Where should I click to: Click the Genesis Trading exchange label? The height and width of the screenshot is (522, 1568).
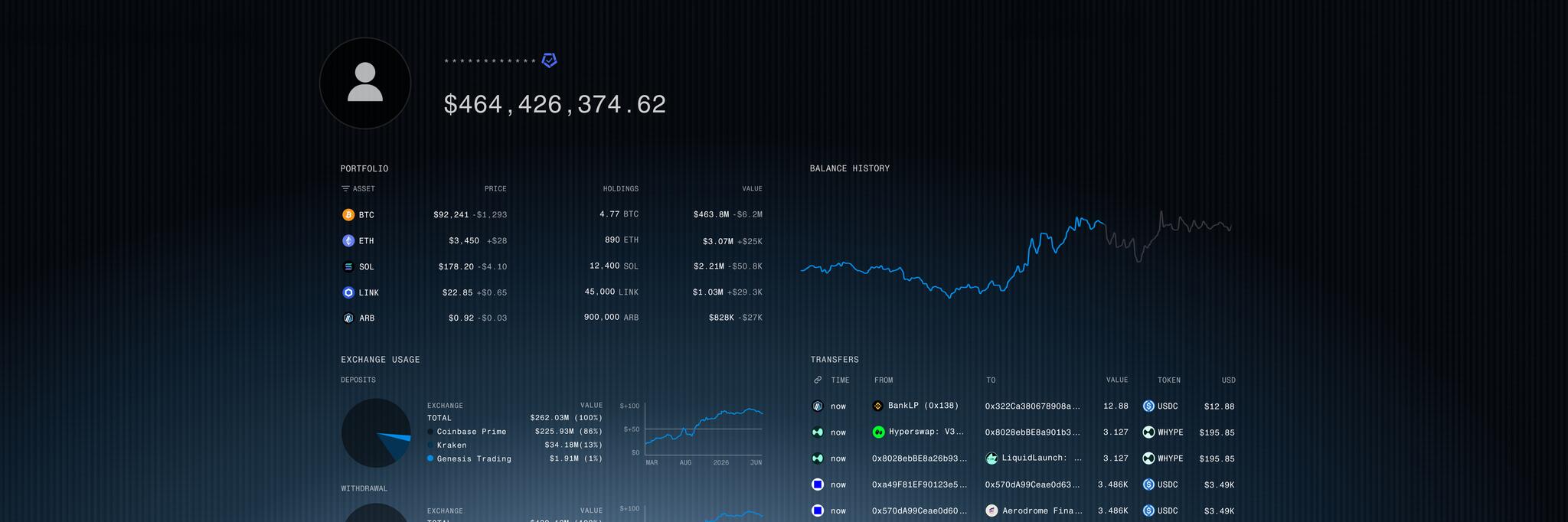tap(474, 459)
